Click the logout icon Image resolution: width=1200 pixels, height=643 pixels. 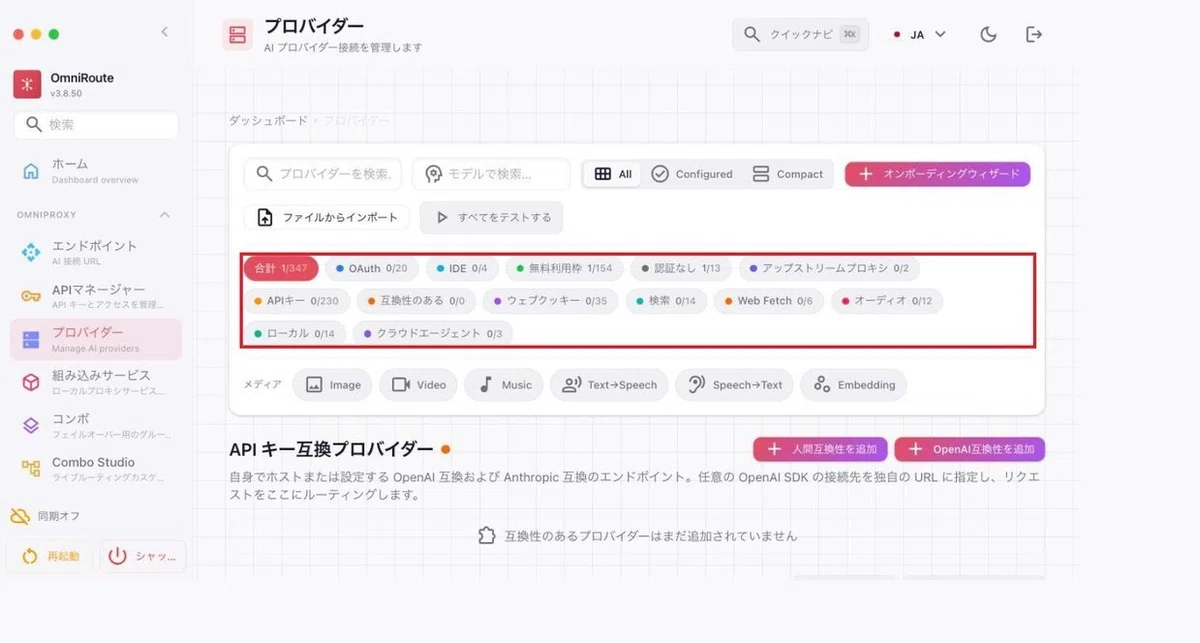(1034, 34)
